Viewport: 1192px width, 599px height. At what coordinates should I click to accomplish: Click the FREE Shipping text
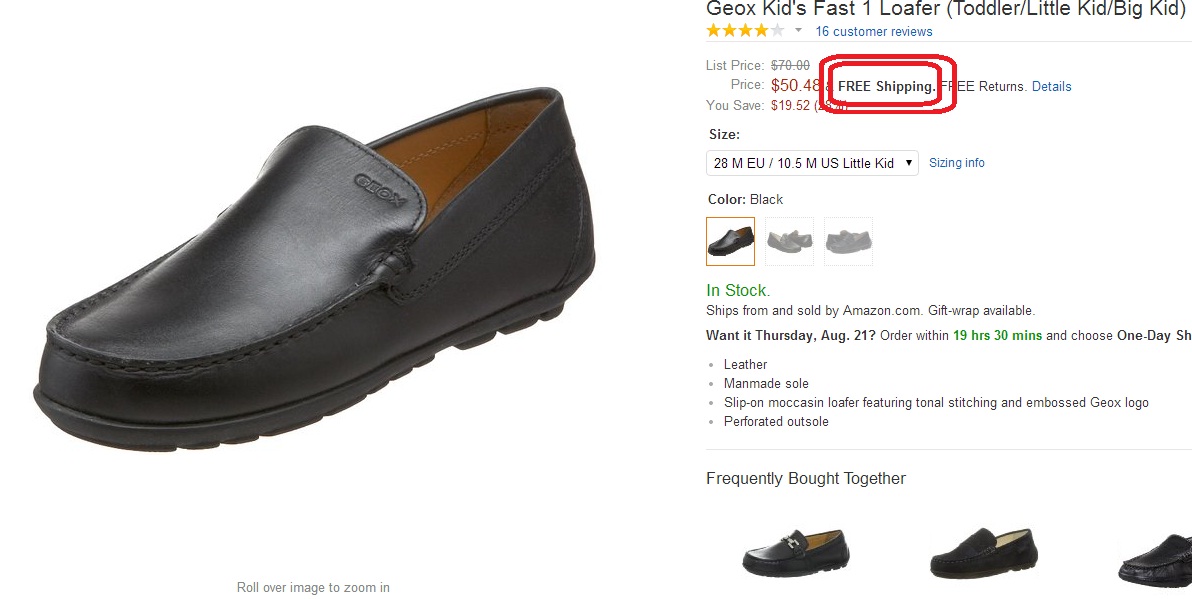[886, 87]
